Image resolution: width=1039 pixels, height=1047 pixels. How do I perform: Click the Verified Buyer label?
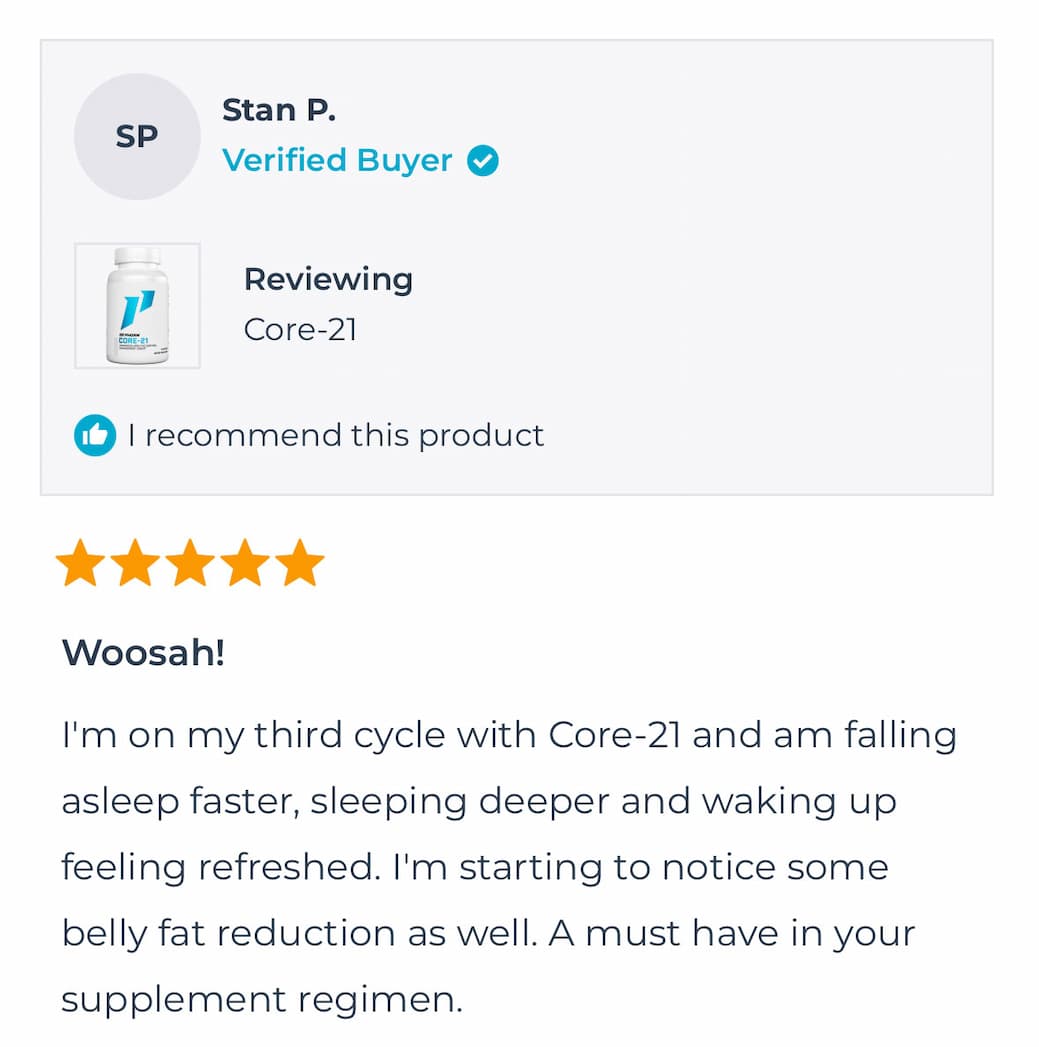pyautogui.click(x=337, y=161)
